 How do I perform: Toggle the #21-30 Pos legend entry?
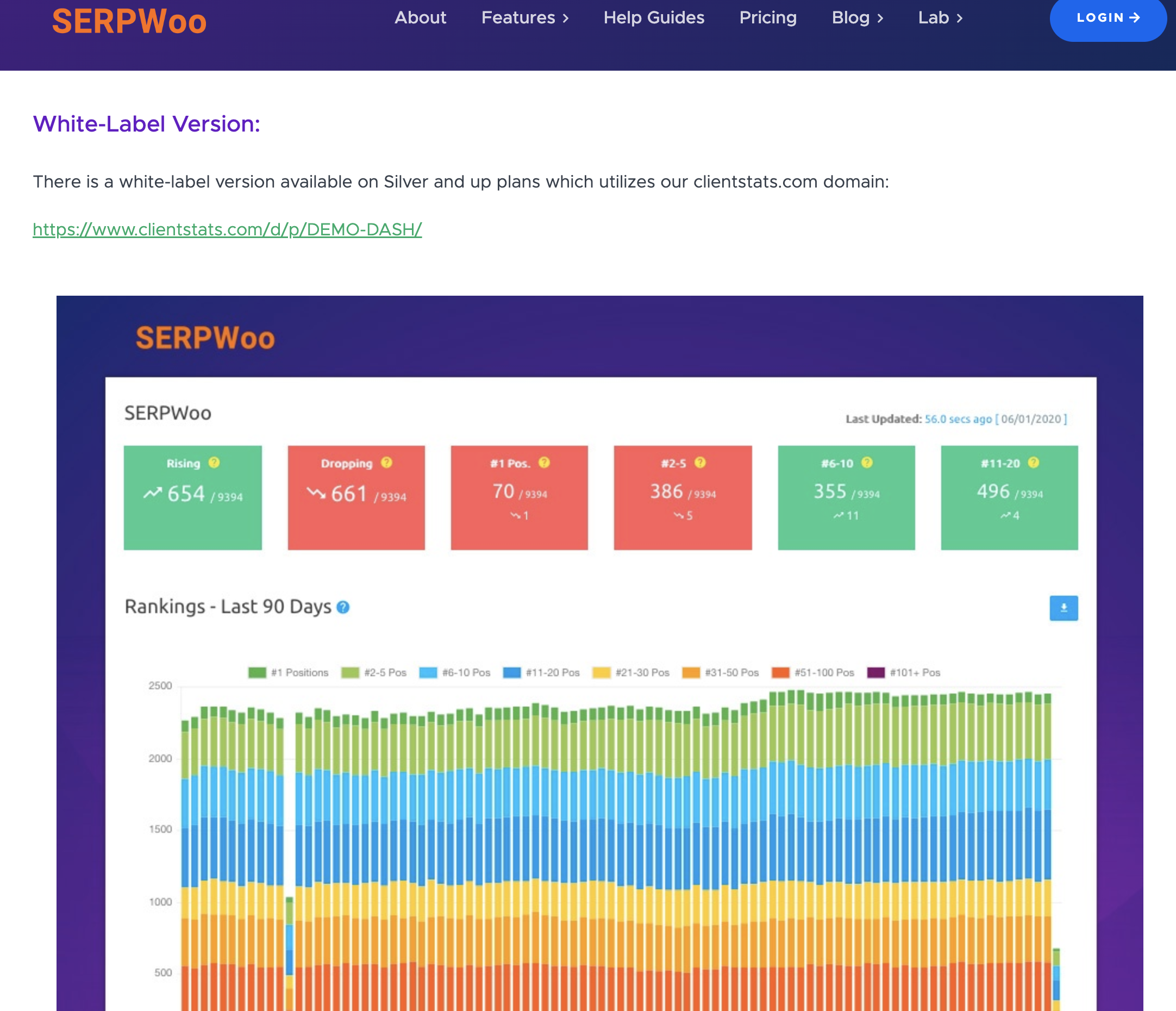coord(631,673)
